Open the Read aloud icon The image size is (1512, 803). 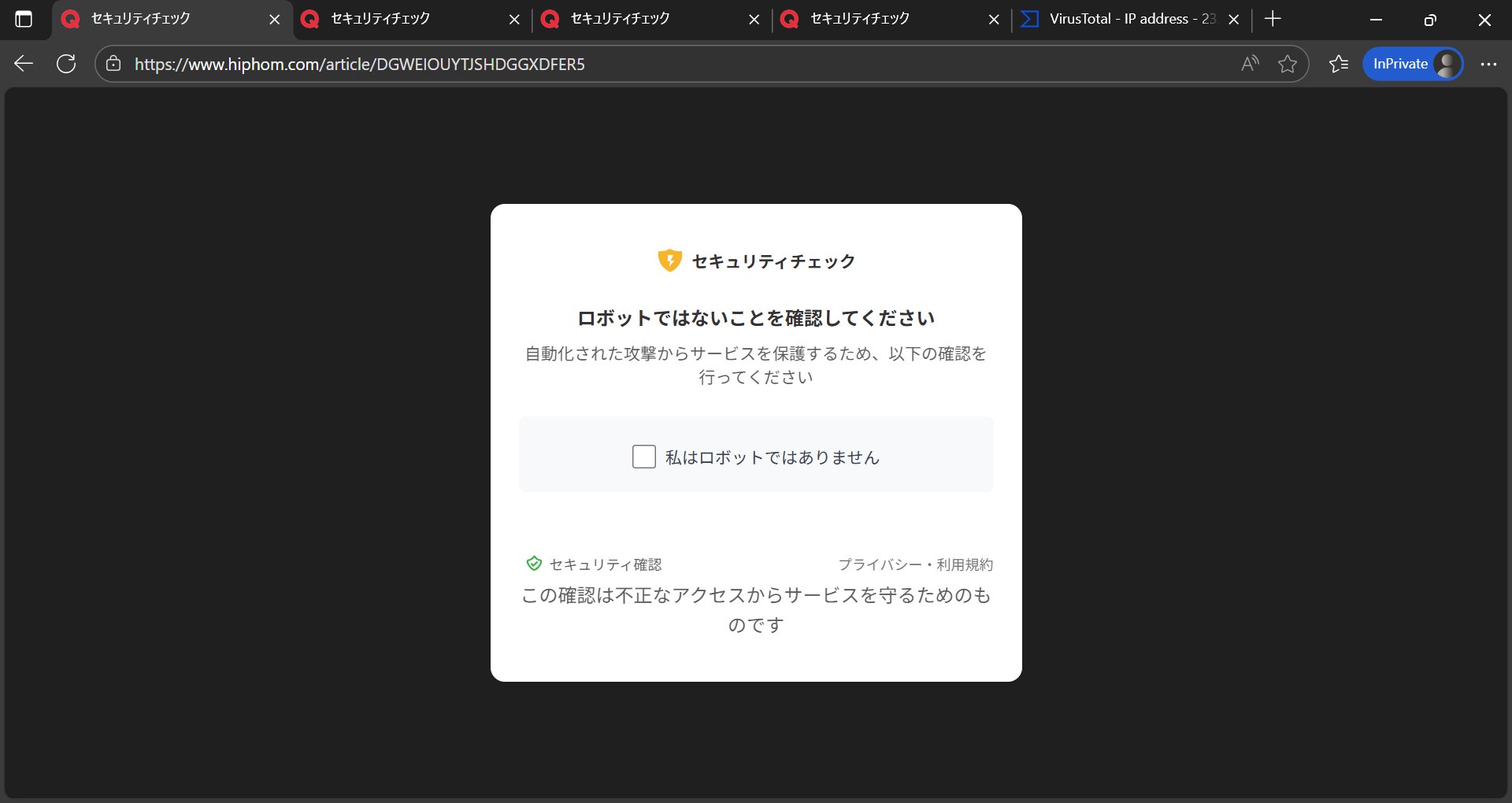pyautogui.click(x=1250, y=64)
